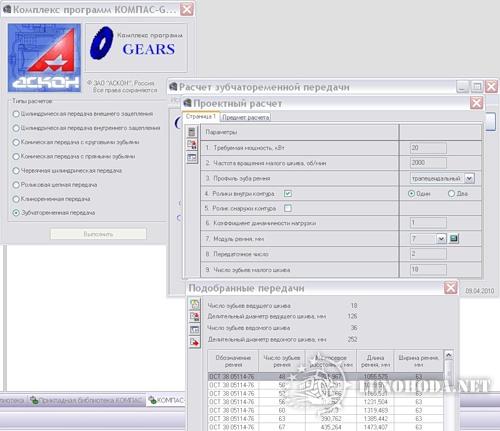Click the Частота вращения малого шкива field
The width and height of the screenshot is (500, 431).
tap(428, 163)
